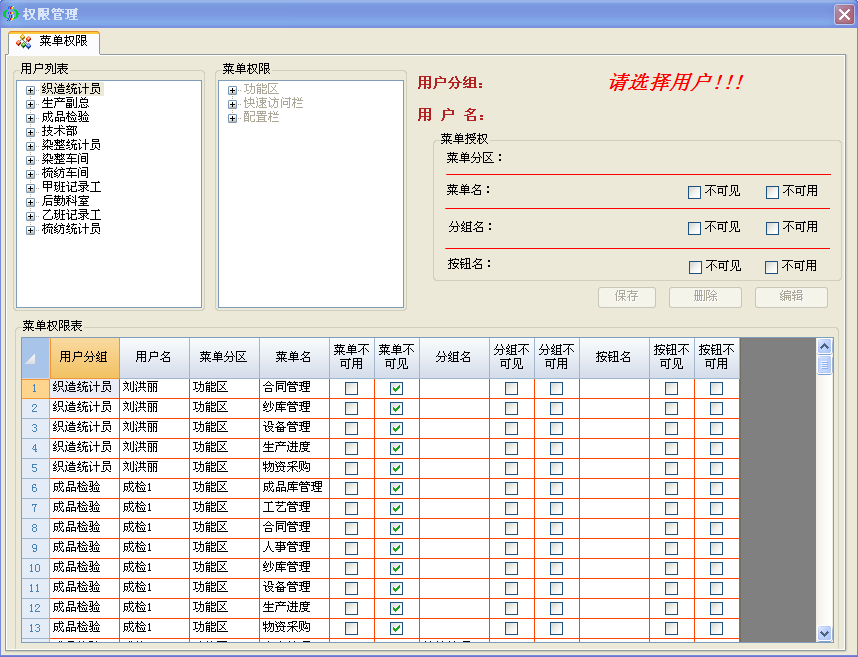This screenshot has width=858, height=657.
Task: Expand the 快速访问栏 menu node
Action: pos(233,104)
